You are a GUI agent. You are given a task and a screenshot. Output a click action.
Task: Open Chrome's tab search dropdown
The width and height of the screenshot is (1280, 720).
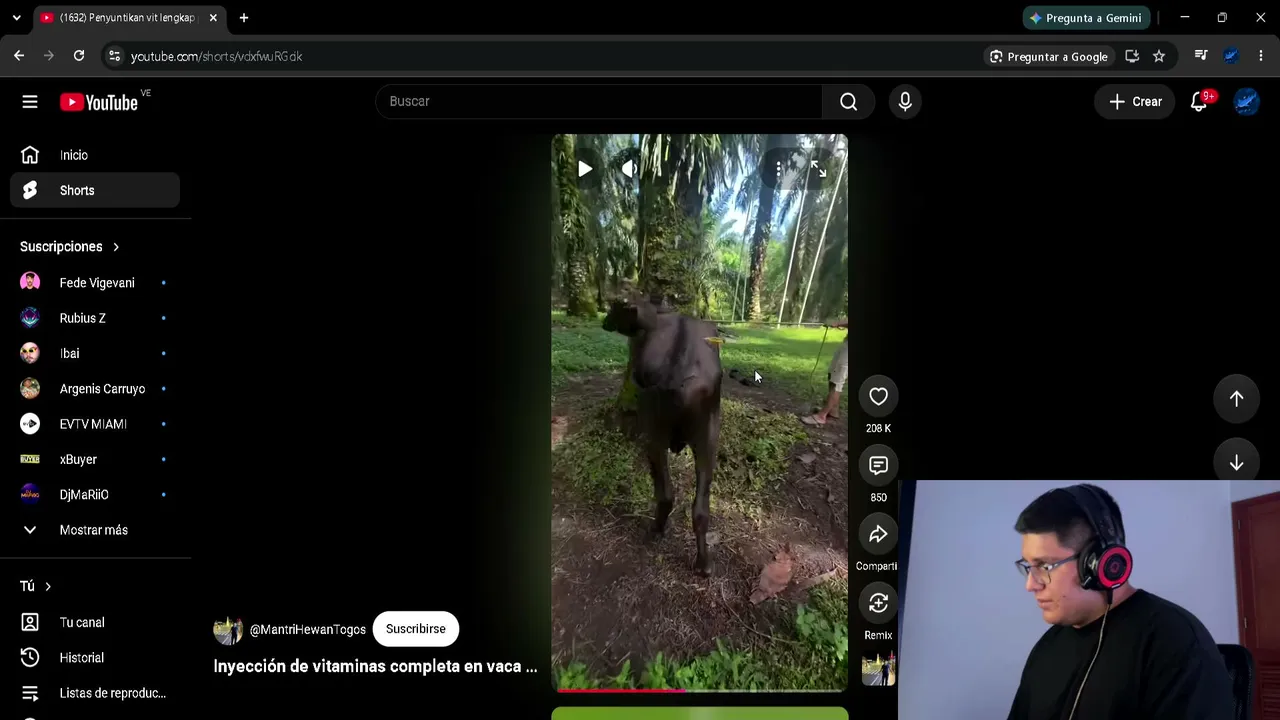[x=16, y=18]
